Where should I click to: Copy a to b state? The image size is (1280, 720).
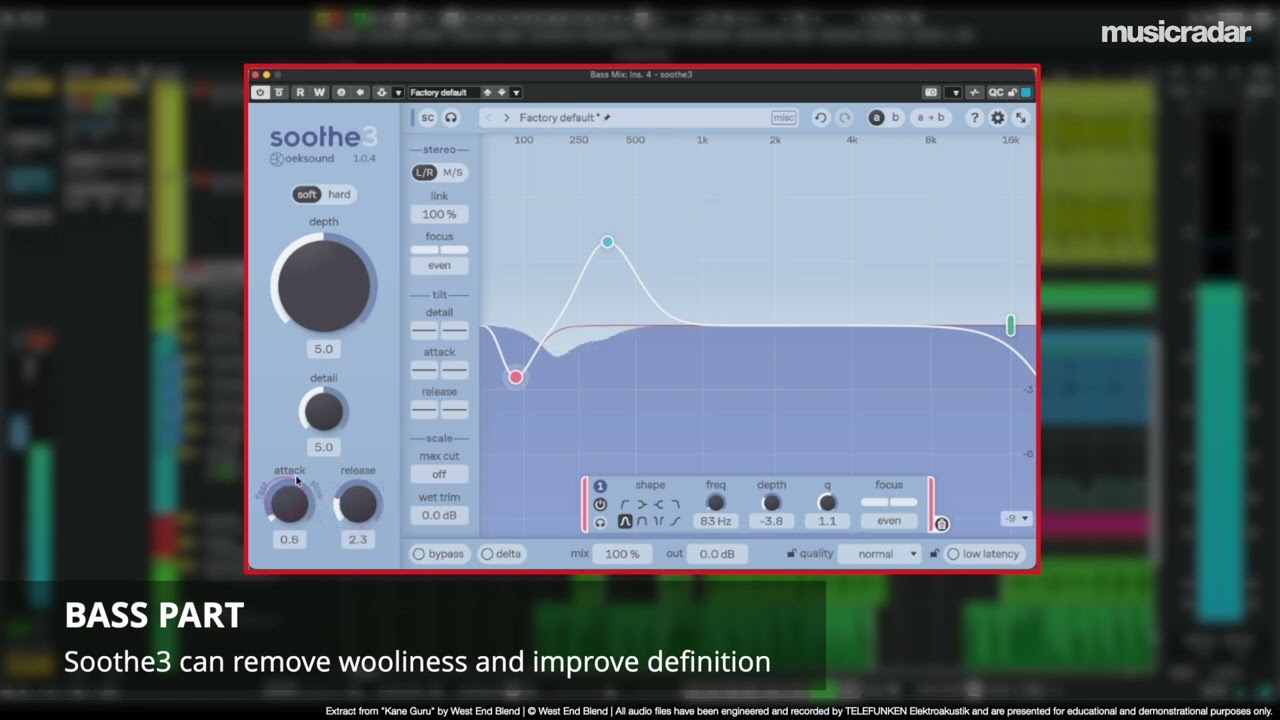coord(931,118)
